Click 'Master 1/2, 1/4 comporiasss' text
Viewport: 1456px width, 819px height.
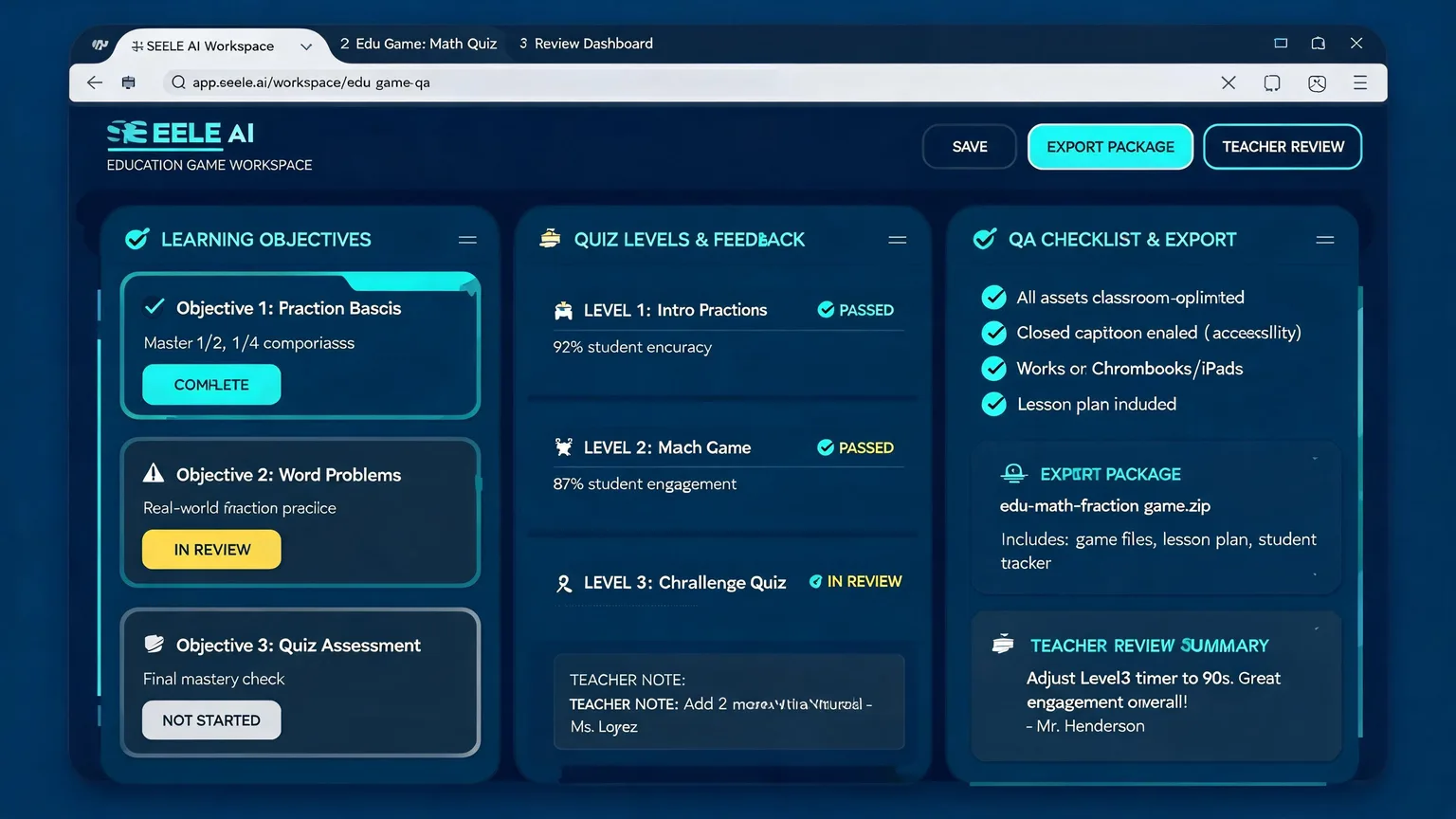[249, 343]
